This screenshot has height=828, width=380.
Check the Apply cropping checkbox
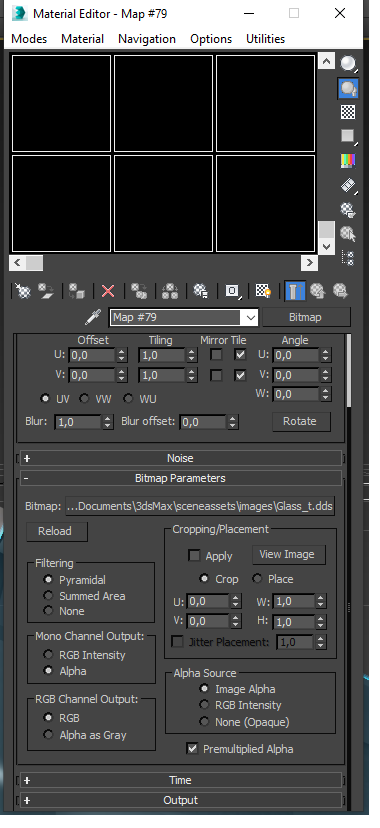click(x=194, y=556)
